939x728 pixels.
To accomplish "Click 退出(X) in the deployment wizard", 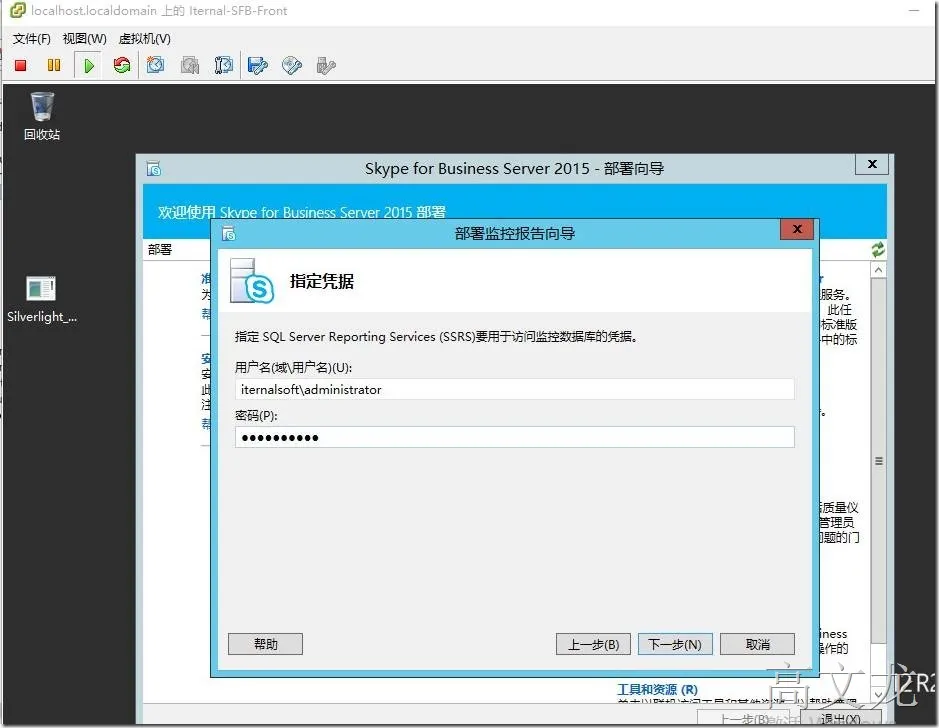I will (840, 718).
